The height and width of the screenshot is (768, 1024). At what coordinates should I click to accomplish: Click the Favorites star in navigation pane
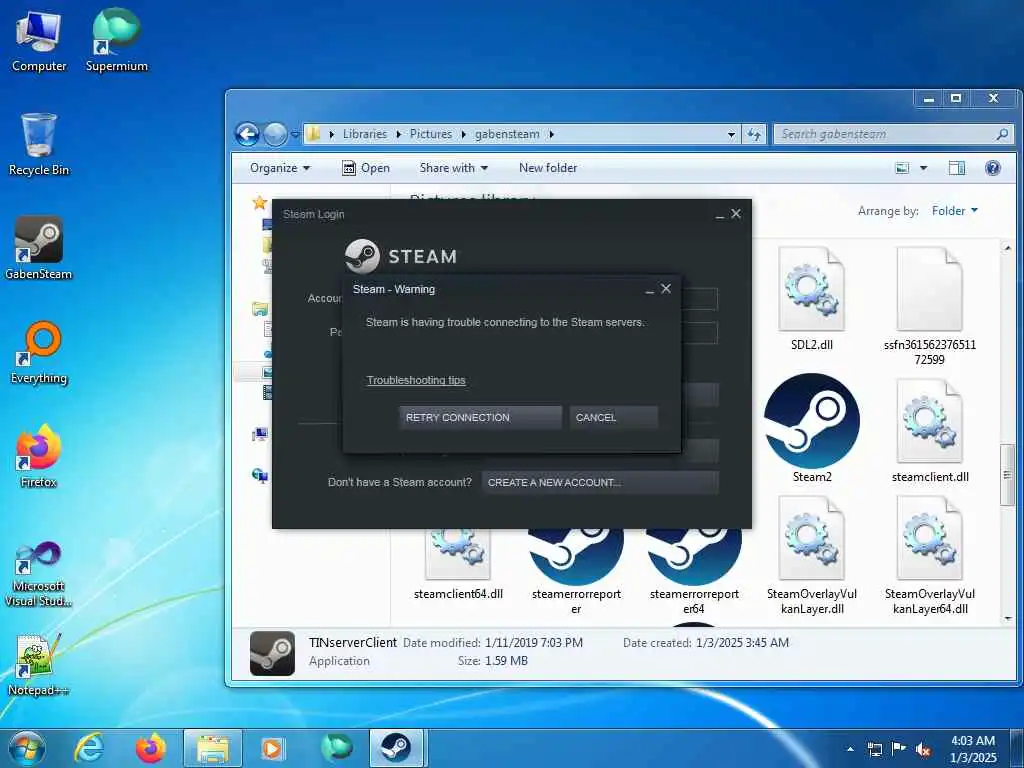(259, 203)
